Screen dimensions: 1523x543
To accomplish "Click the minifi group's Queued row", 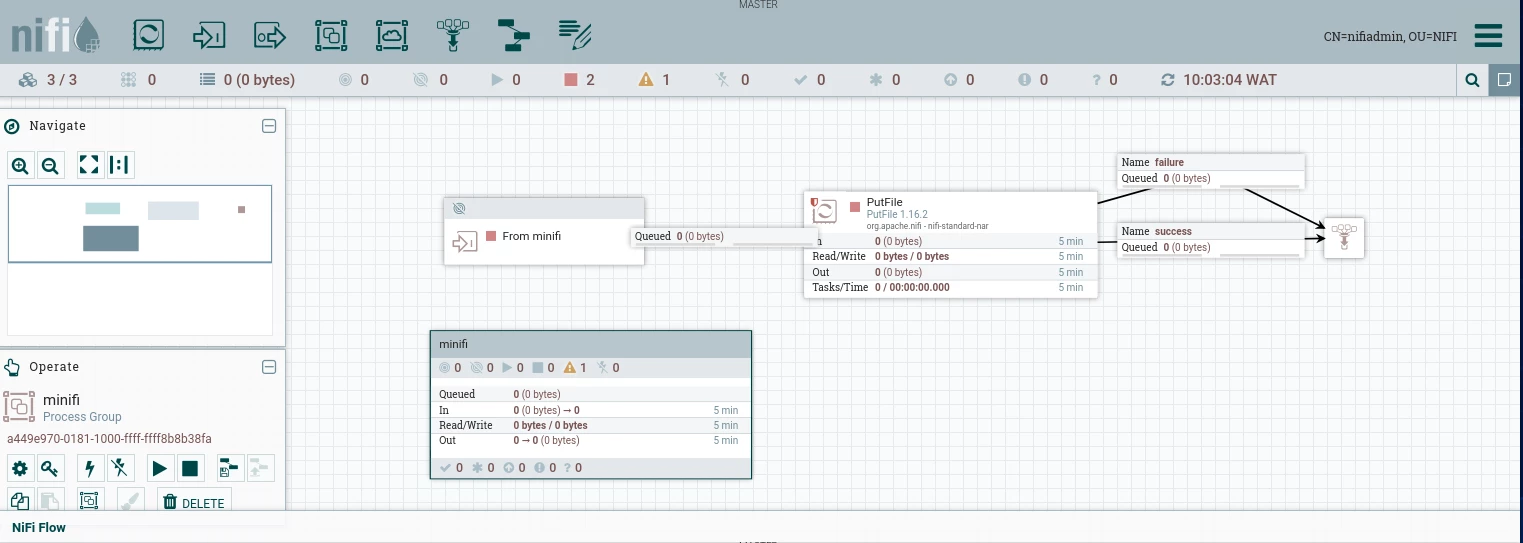I will click(591, 394).
